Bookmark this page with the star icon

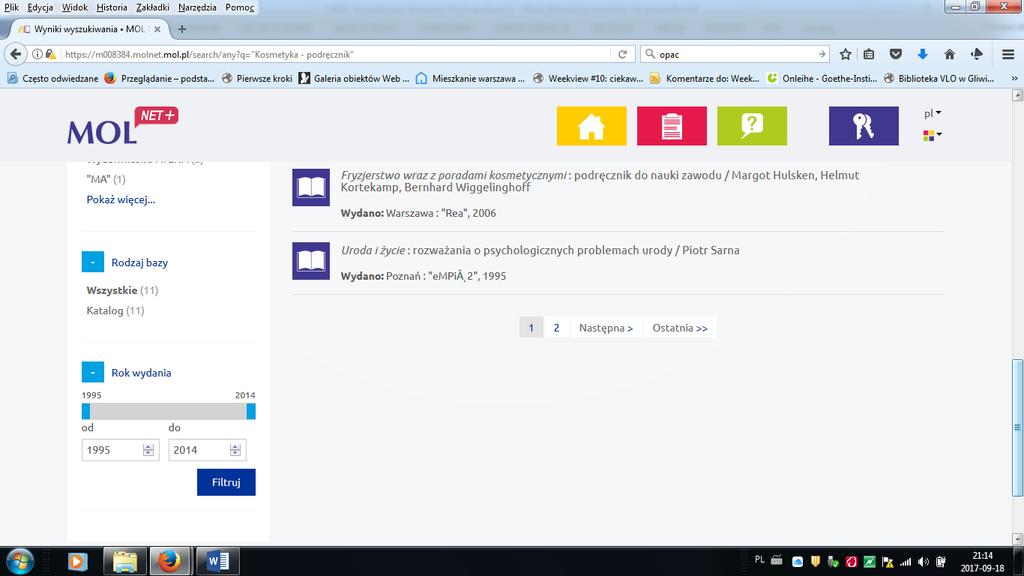click(x=845, y=54)
